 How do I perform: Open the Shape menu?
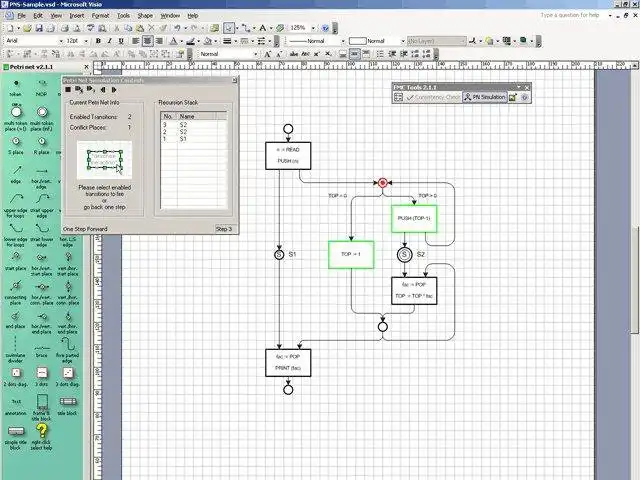click(x=145, y=16)
